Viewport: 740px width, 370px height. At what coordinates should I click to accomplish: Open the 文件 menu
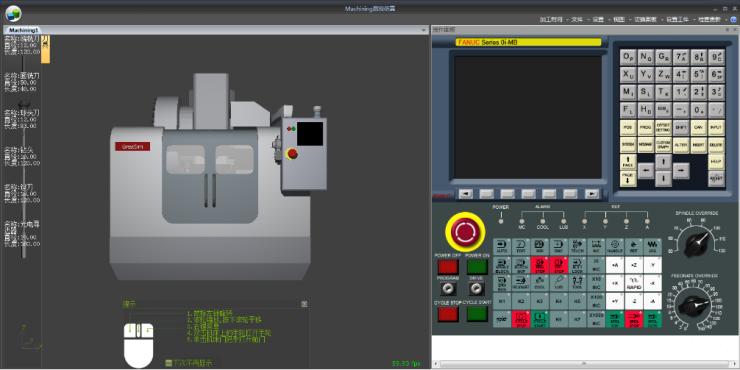coord(577,19)
